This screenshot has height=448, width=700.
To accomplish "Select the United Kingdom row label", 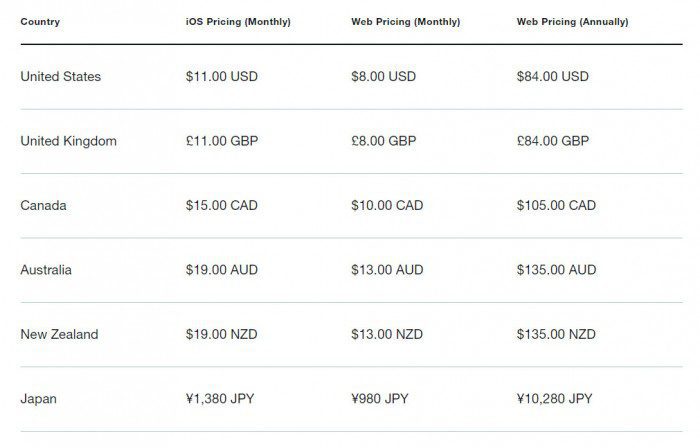I will [x=68, y=141].
